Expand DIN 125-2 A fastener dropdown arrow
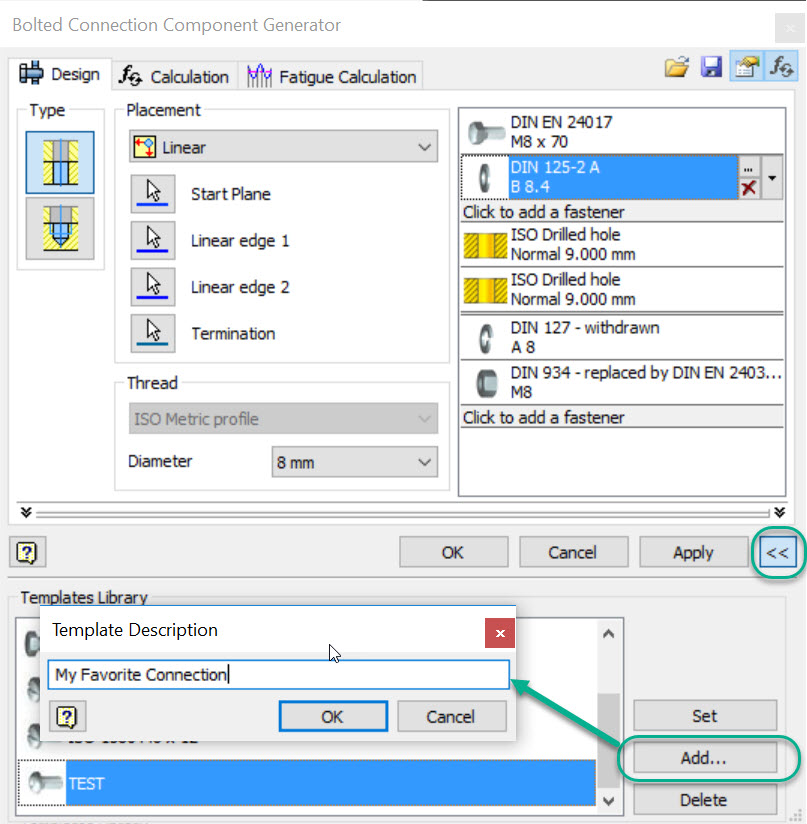 (772, 178)
